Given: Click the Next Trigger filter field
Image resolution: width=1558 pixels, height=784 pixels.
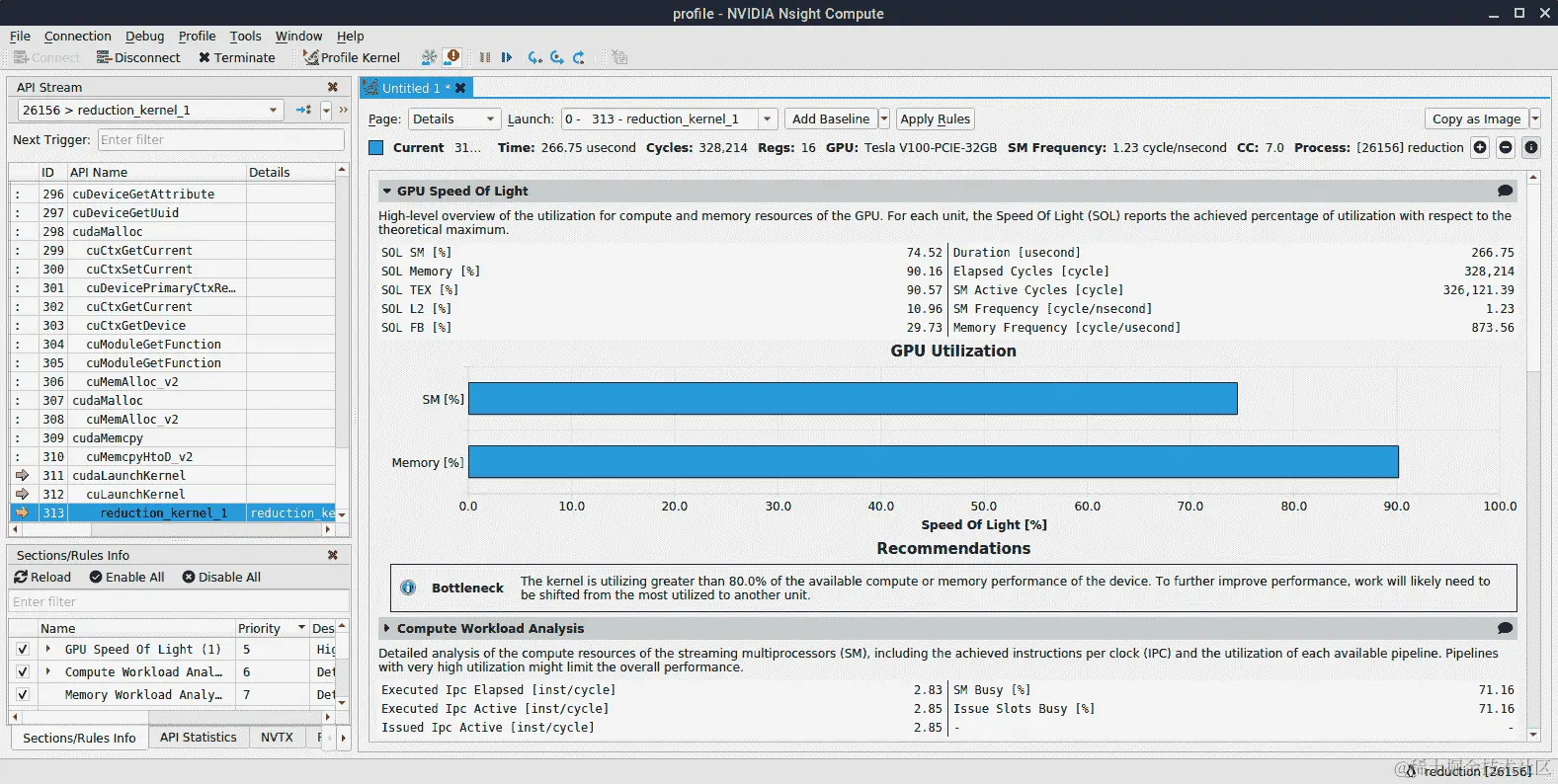Looking at the screenshot, I should [x=221, y=139].
